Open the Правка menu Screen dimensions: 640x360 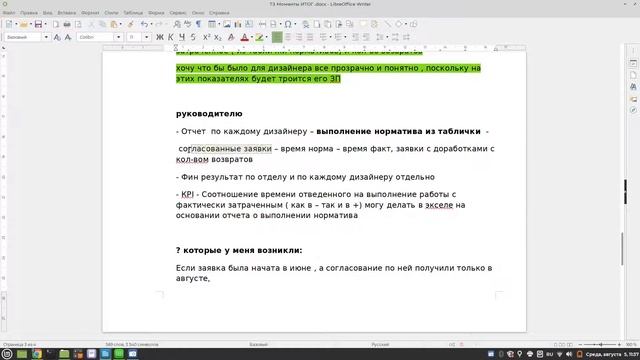[29, 13]
